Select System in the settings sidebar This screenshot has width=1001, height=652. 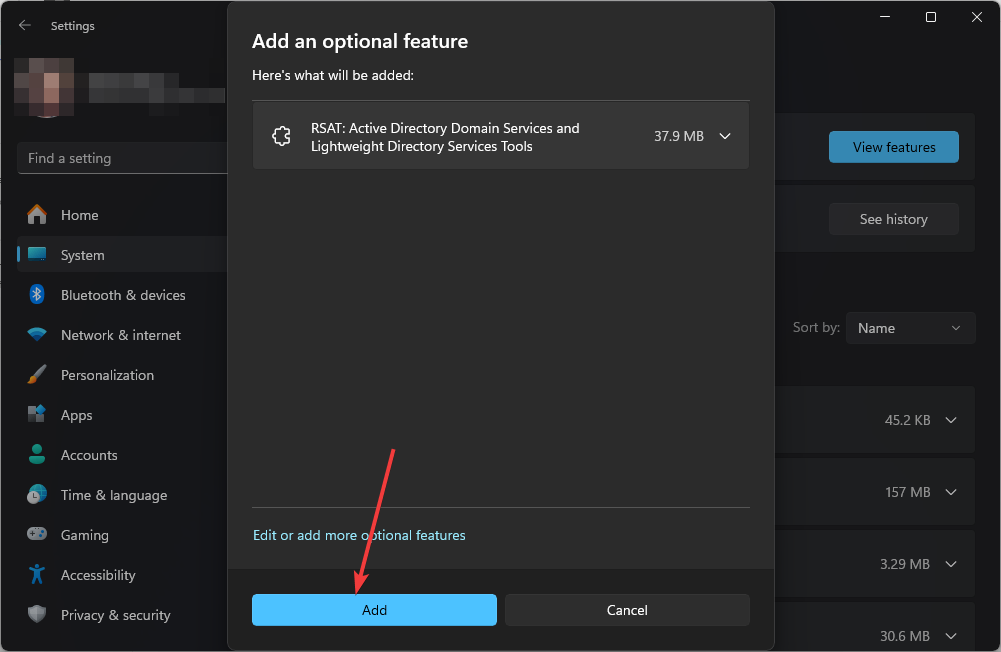point(82,255)
